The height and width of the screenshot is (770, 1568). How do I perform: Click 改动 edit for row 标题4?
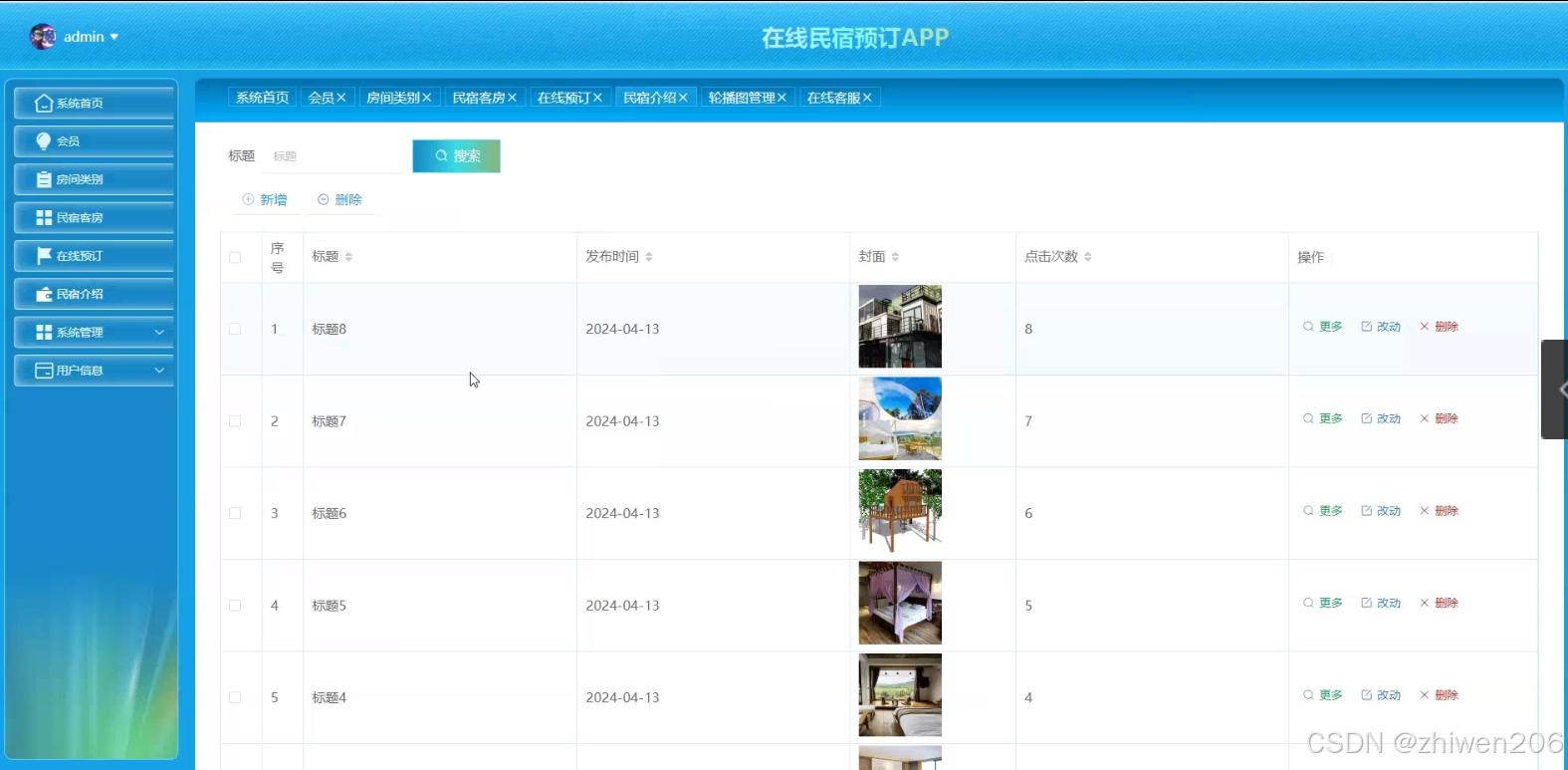point(1381,695)
